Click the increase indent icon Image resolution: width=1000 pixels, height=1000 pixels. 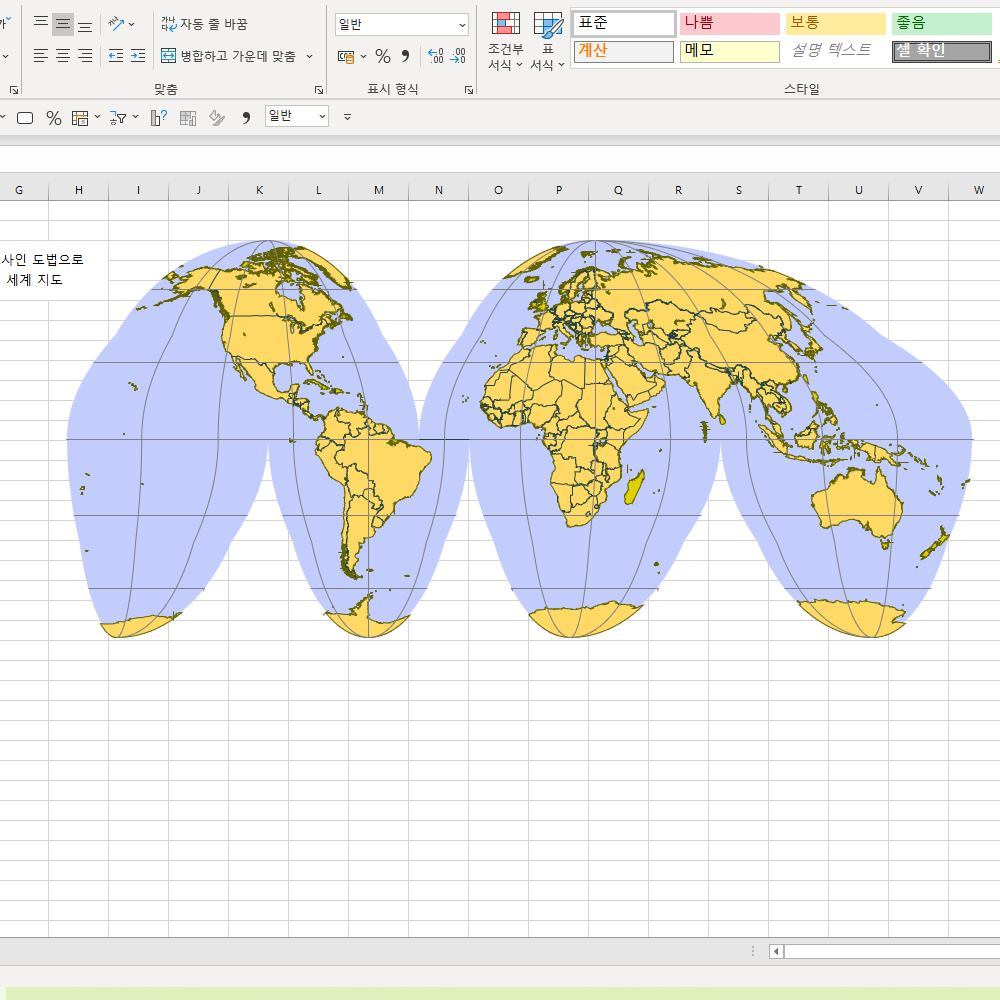[x=138, y=56]
